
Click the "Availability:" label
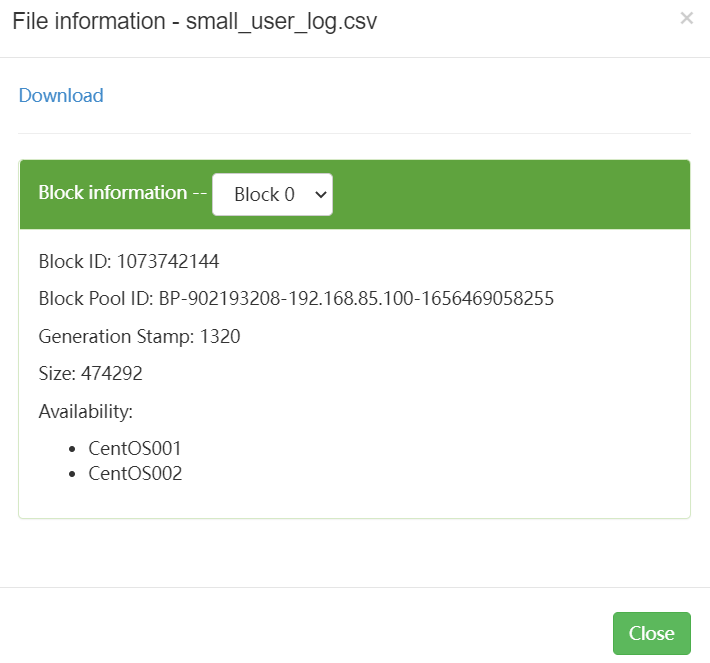85,411
